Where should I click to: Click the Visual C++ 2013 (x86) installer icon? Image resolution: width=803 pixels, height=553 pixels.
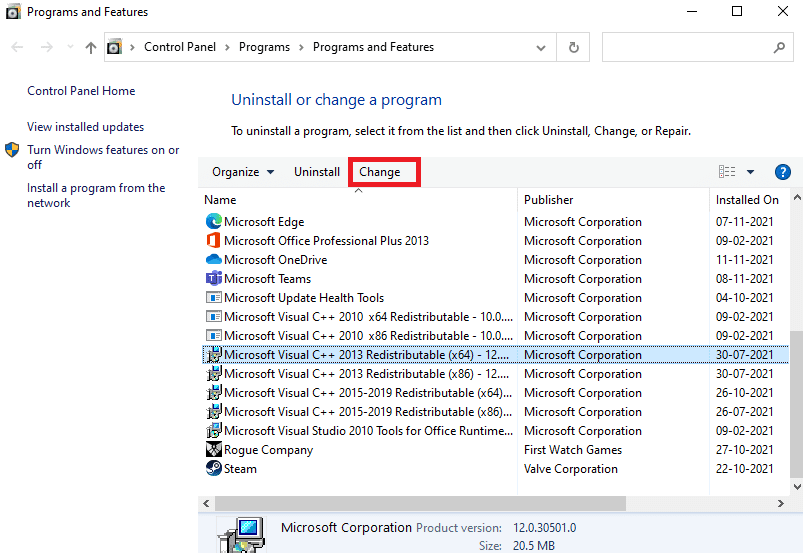[x=214, y=373]
